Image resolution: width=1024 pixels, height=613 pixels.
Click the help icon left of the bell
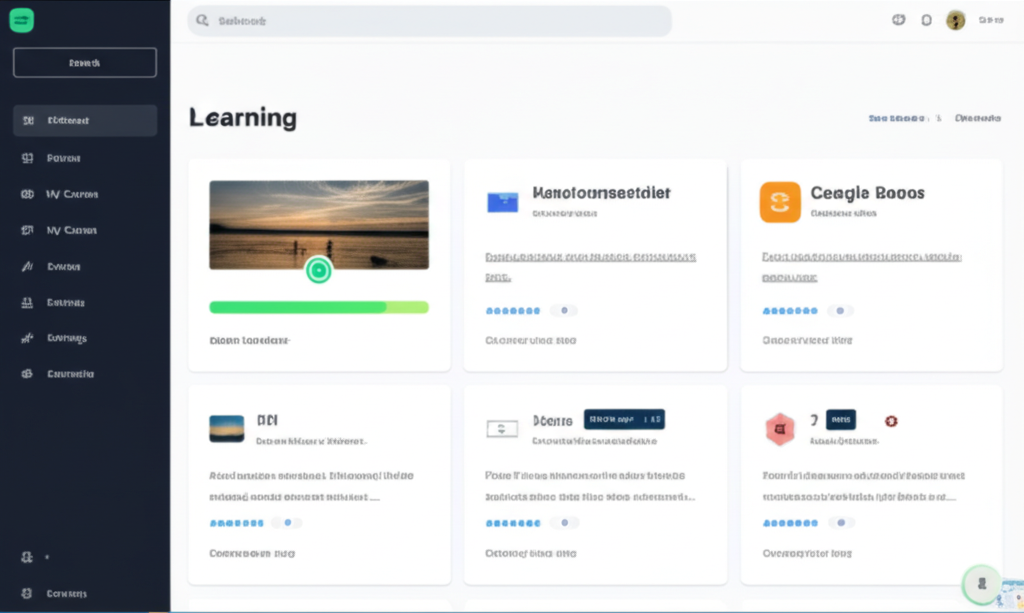point(897,20)
